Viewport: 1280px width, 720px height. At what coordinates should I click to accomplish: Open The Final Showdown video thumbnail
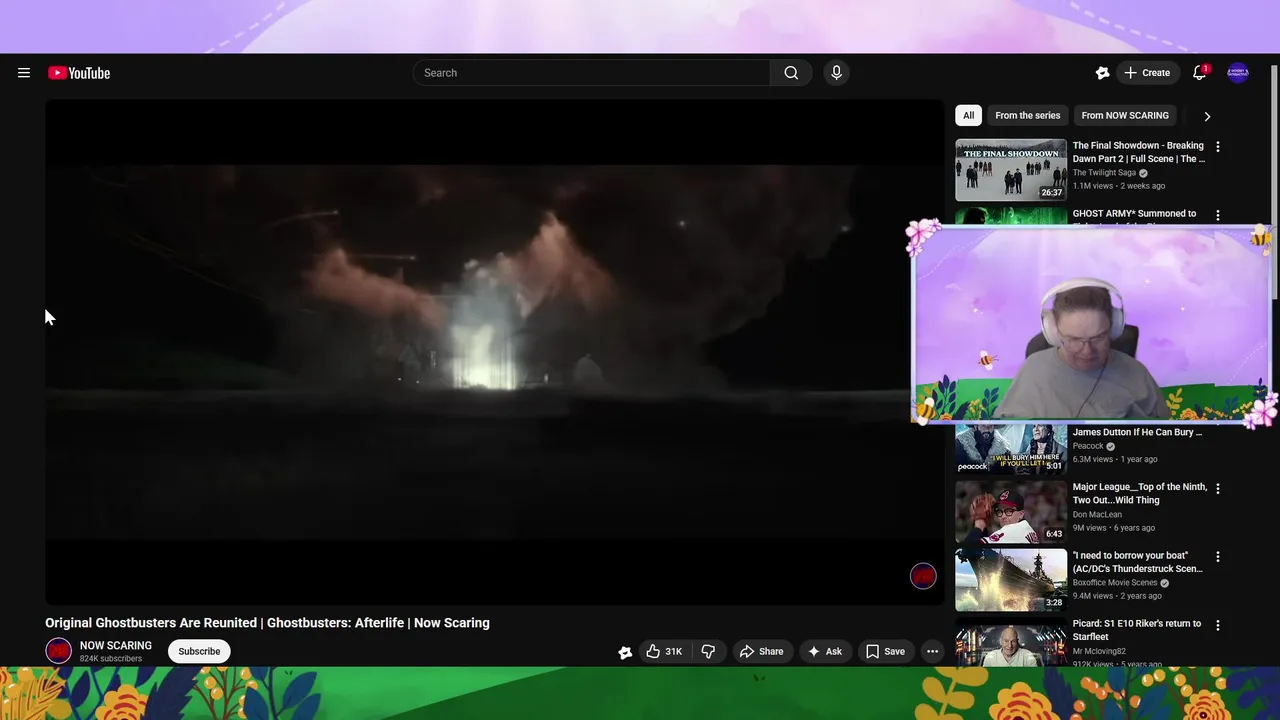[1011, 170]
